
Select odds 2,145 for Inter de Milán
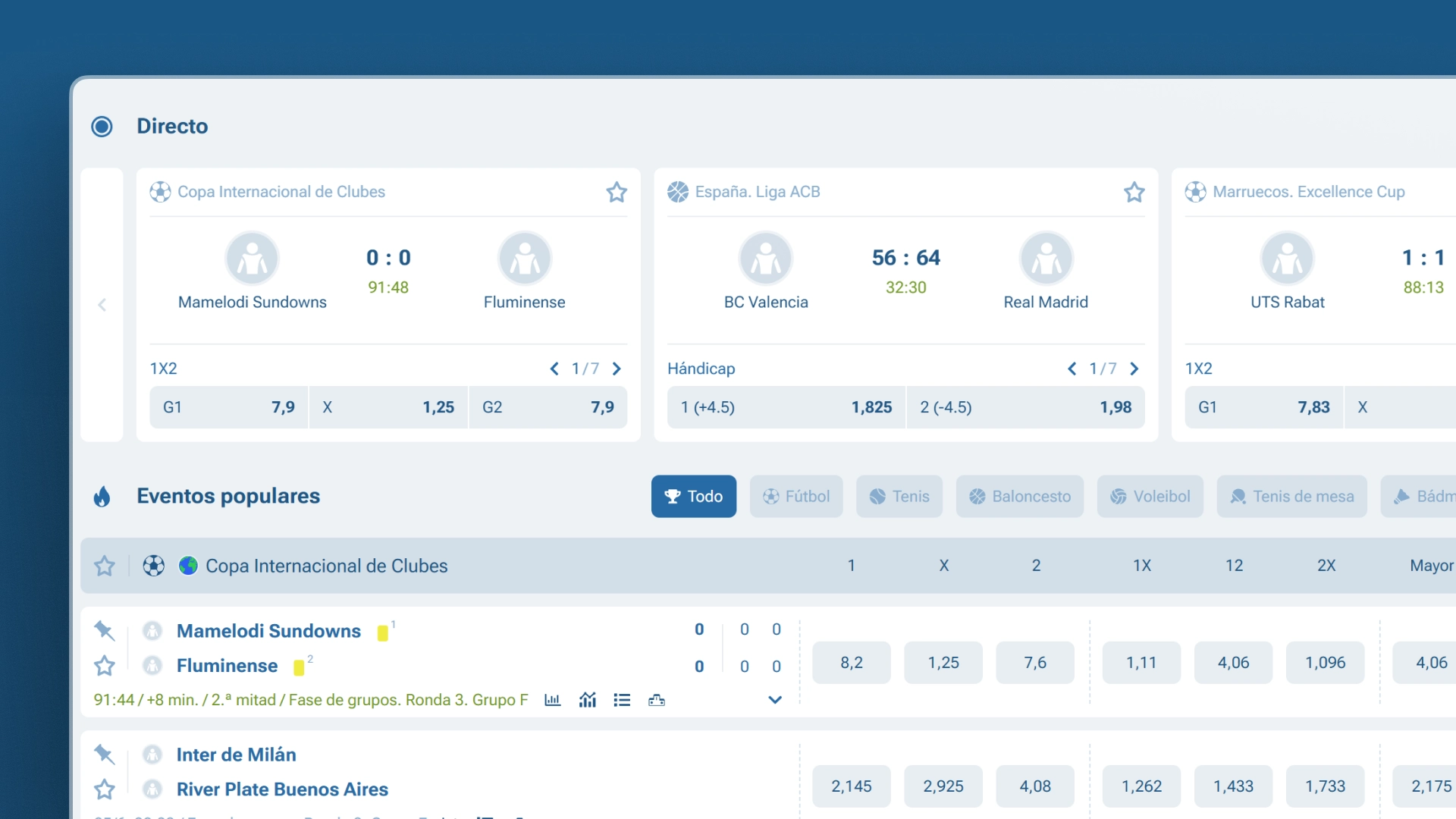[852, 786]
